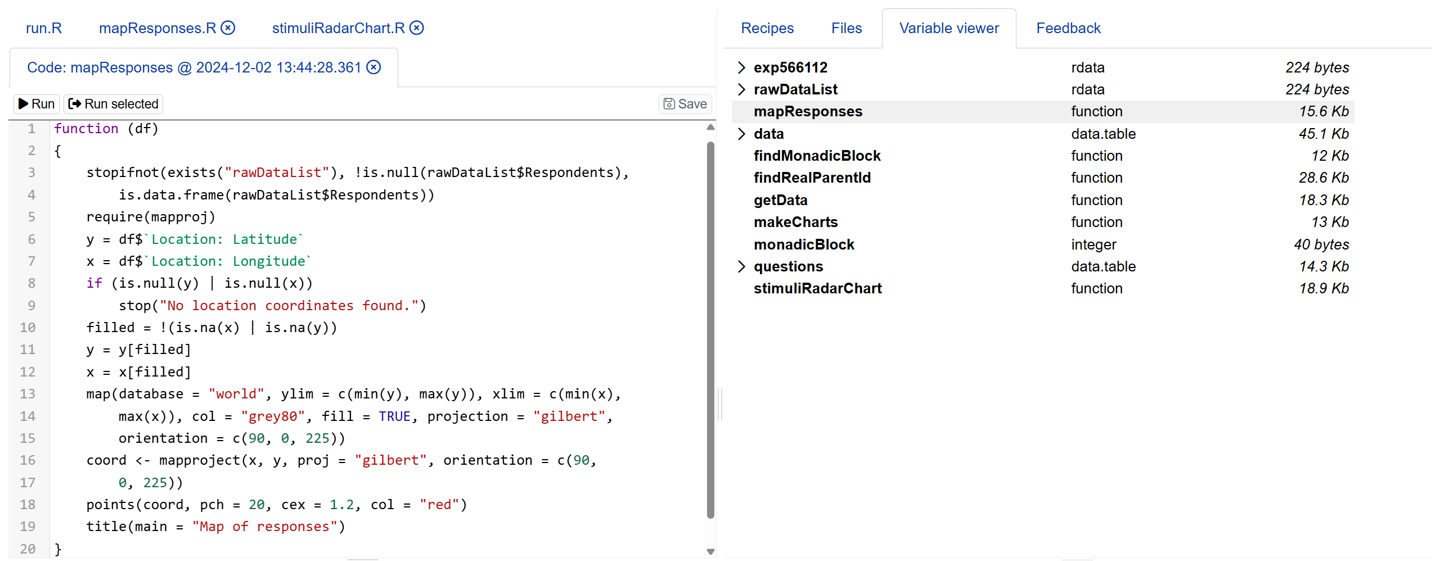
Task: Expand the data variable row
Action: 741,134
